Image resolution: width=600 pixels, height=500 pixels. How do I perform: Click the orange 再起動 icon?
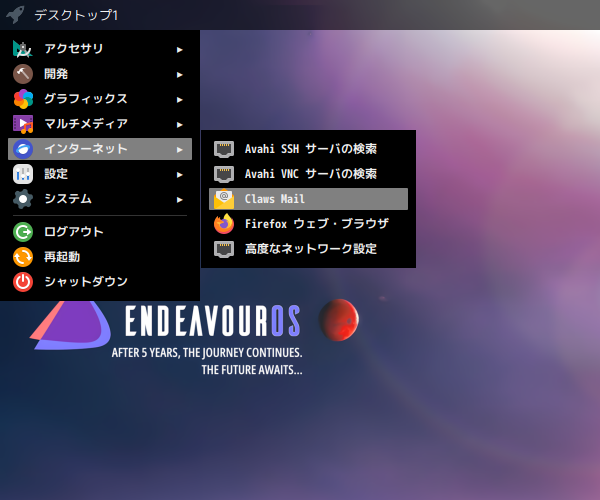click(x=23, y=257)
